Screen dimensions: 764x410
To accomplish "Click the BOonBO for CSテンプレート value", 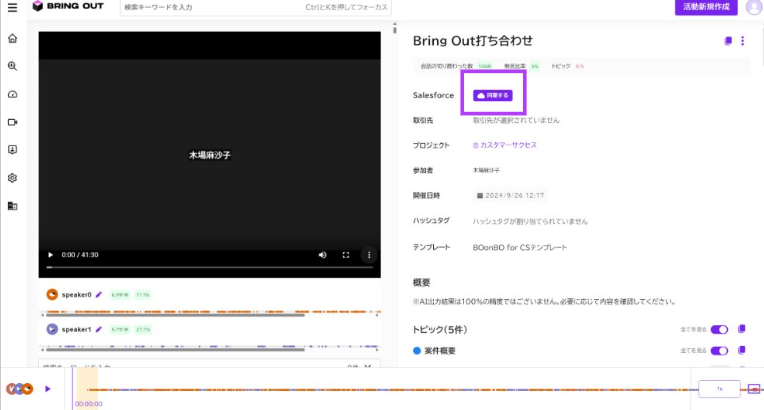I will pyautogui.click(x=519, y=247).
